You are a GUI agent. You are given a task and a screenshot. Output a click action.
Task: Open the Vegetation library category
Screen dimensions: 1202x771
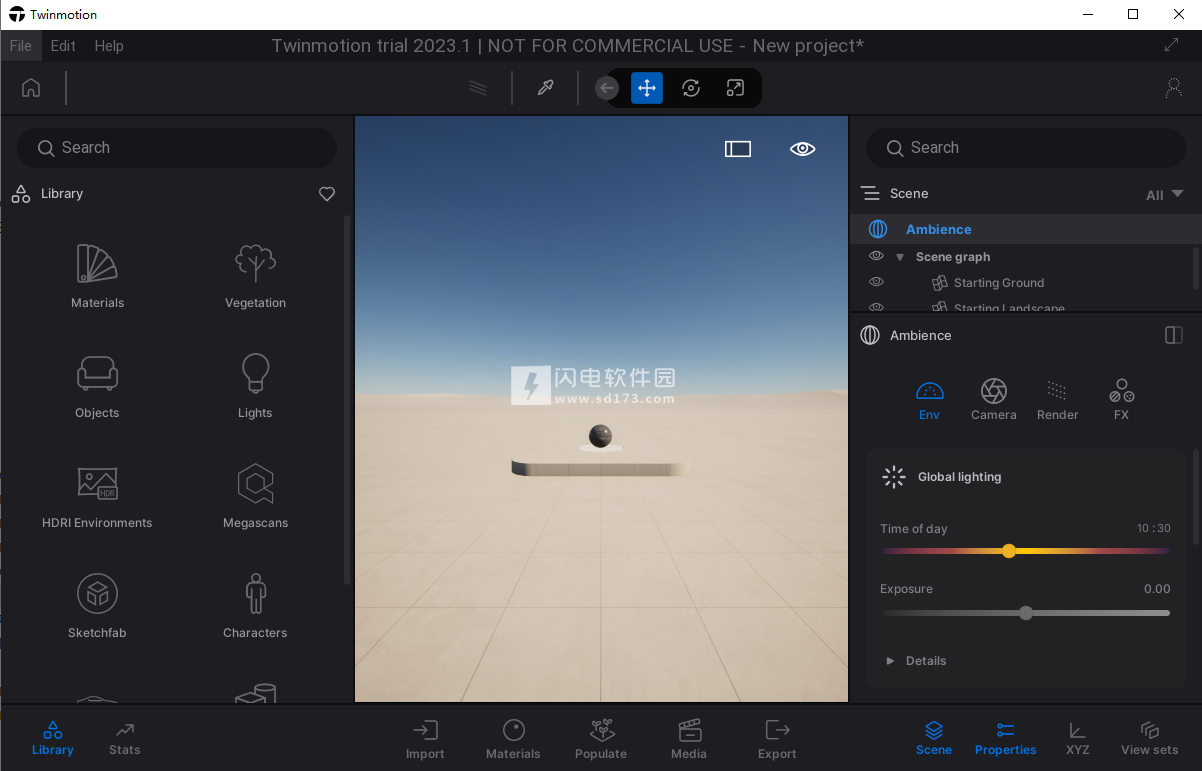pyautogui.click(x=255, y=277)
